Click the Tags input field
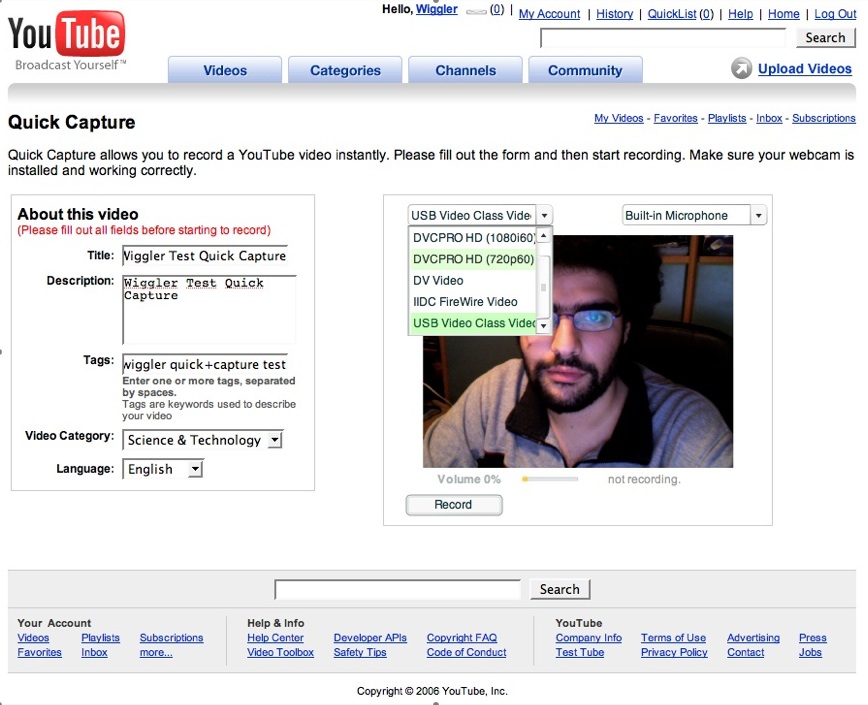Viewport: 868px width, 705px height. click(x=205, y=364)
